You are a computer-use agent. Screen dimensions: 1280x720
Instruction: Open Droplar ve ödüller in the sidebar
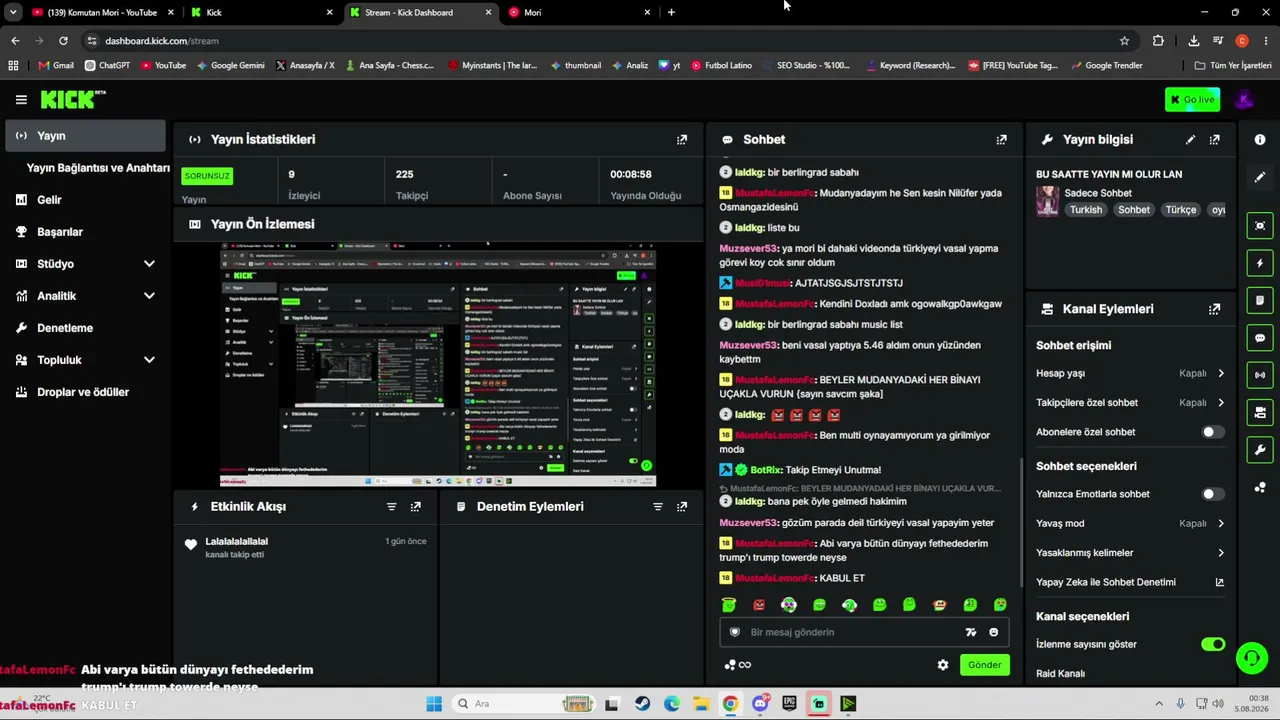pos(87,392)
